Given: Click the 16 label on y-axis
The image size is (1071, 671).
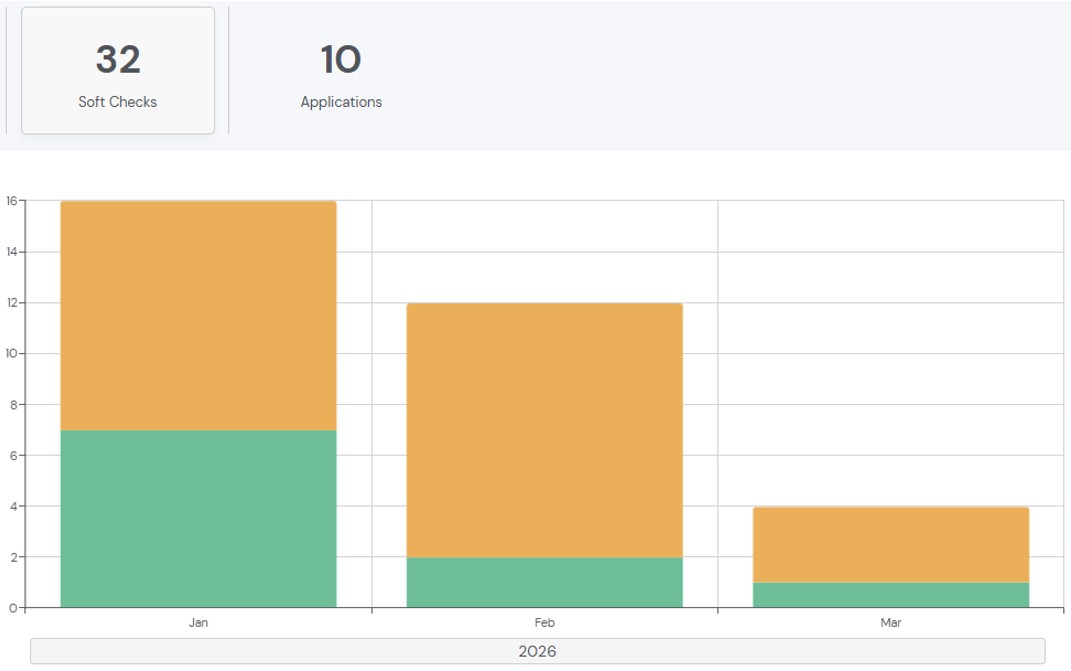Looking at the screenshot, I should pos(11,201).
